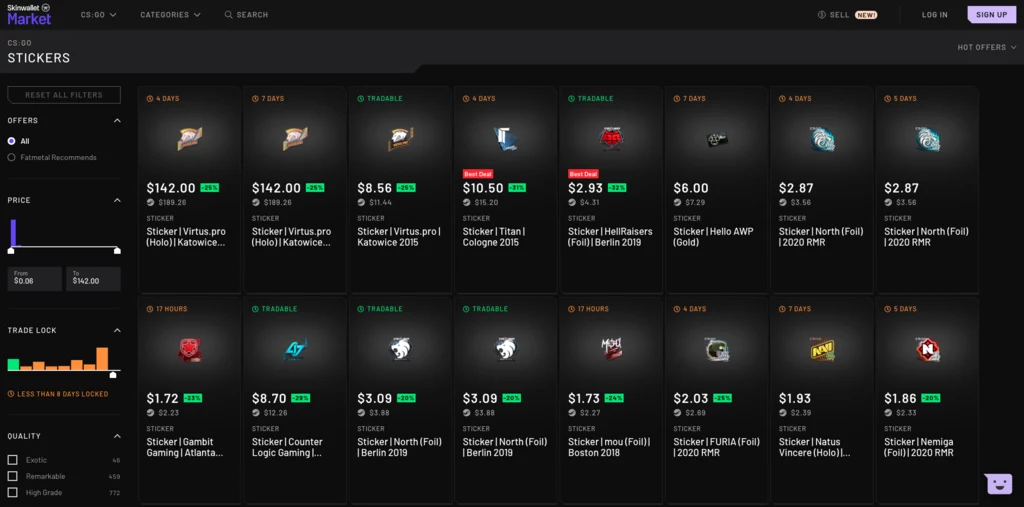This screenshot has height=507, width=1024.
Task: Open Sticker | Titan | Cologne 2015 title
Action: pyautogui.click(x=494, y=237)
